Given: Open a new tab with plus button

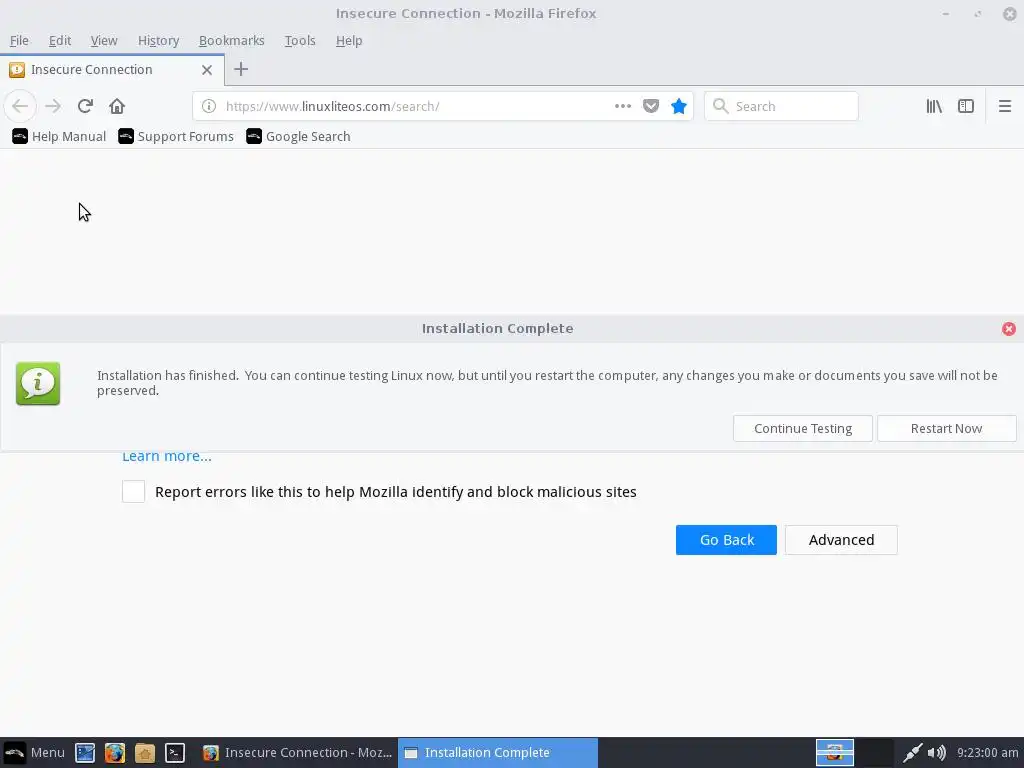Looking at the screenshot, I should pos(241,69).
